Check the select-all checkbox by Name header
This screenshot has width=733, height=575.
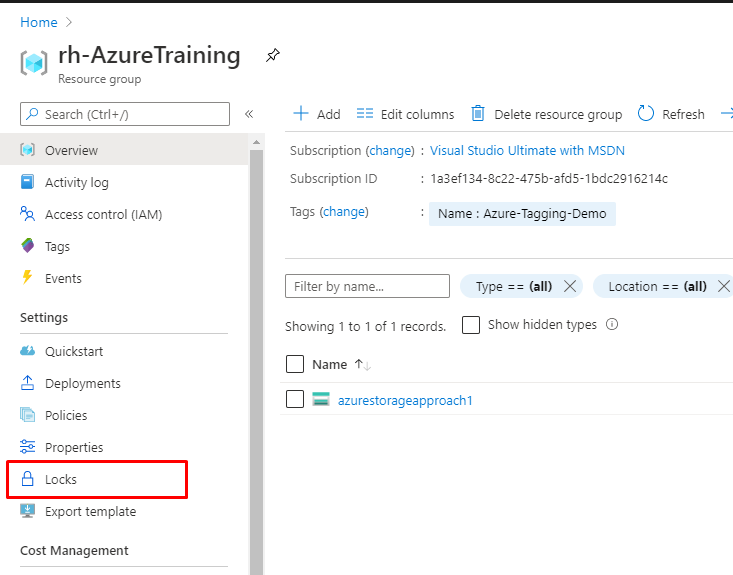(x=295, y=364)
